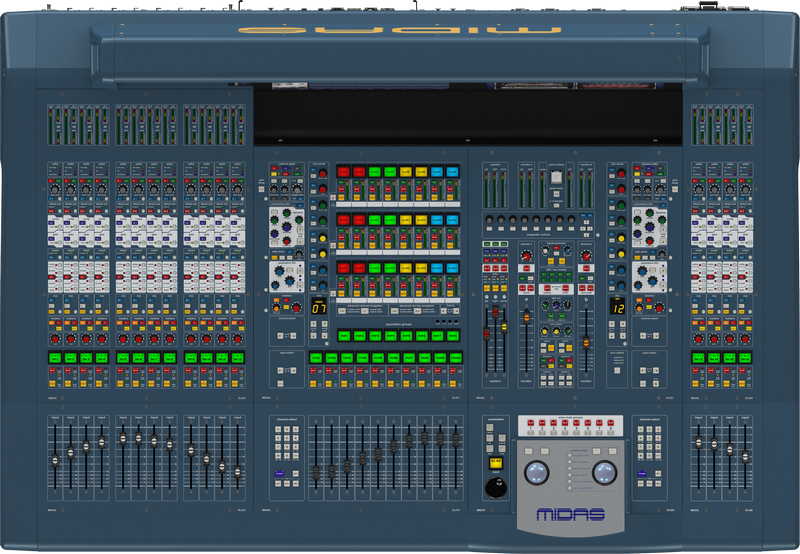The image size is (800, 554).
Task: Click the orange "12" numeric display
Action: point(617,308)
